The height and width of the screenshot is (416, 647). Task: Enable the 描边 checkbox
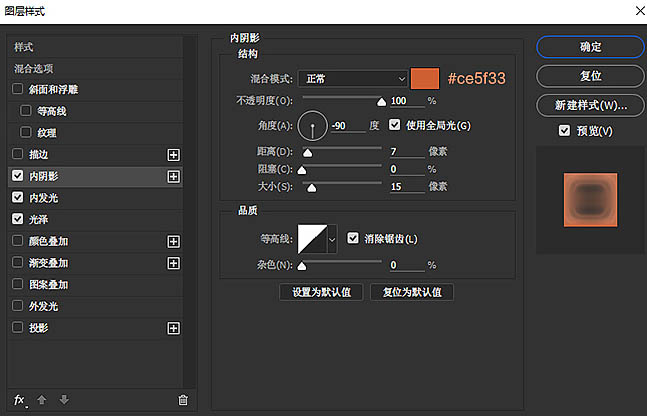tap(17, 154)
